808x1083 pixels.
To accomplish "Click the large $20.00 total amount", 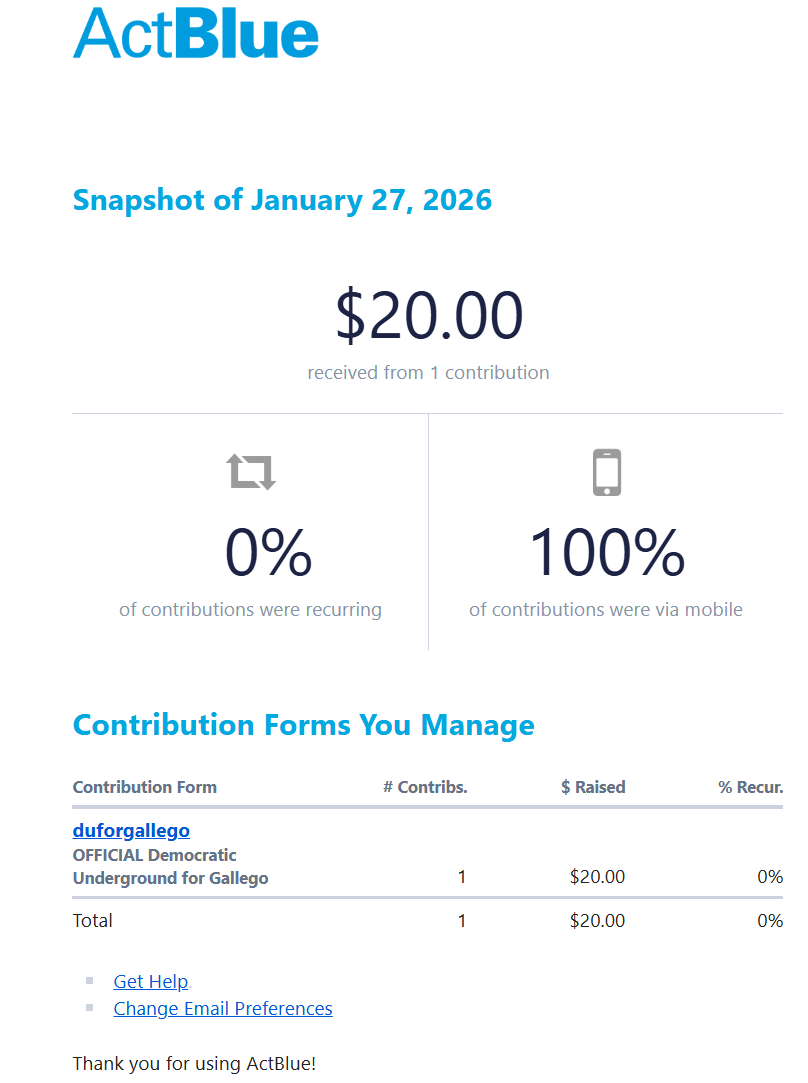I will point(428,315).
